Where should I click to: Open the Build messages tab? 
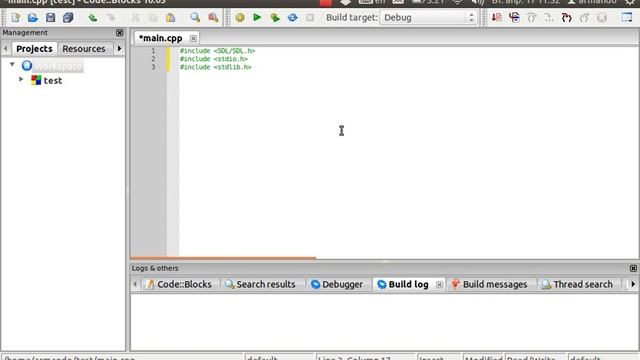pyautogui.click(x=489, y=284)
